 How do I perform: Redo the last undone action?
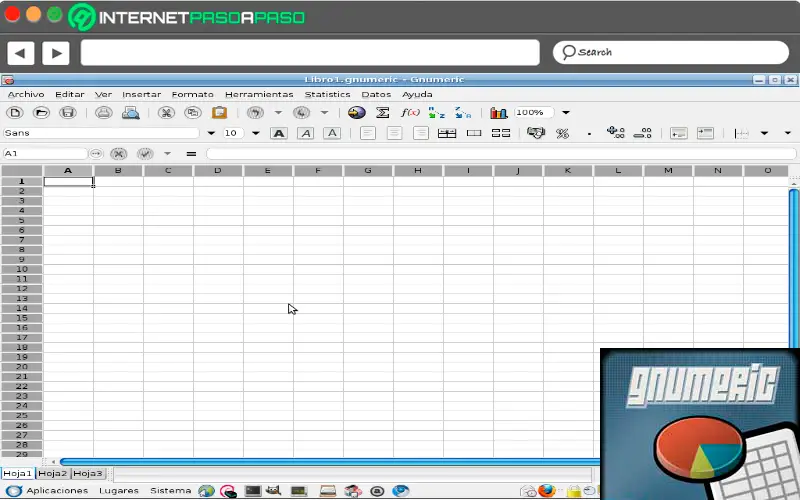pos(302,113)
